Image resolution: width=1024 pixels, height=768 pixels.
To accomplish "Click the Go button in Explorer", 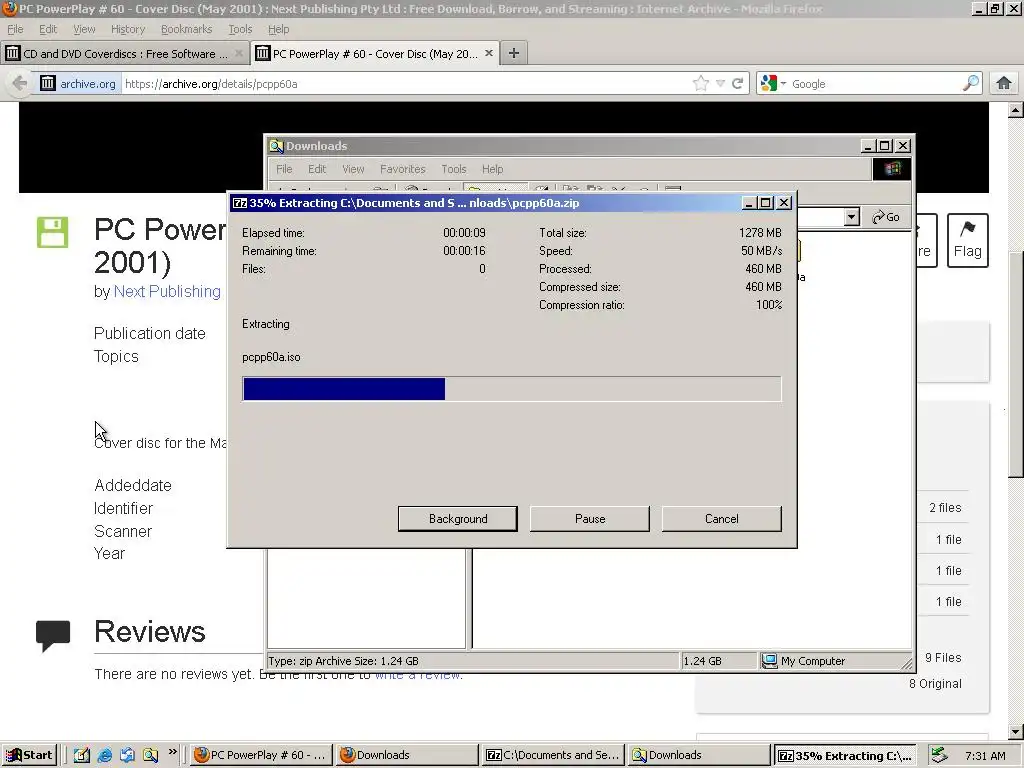I will (x=886, y=217).
